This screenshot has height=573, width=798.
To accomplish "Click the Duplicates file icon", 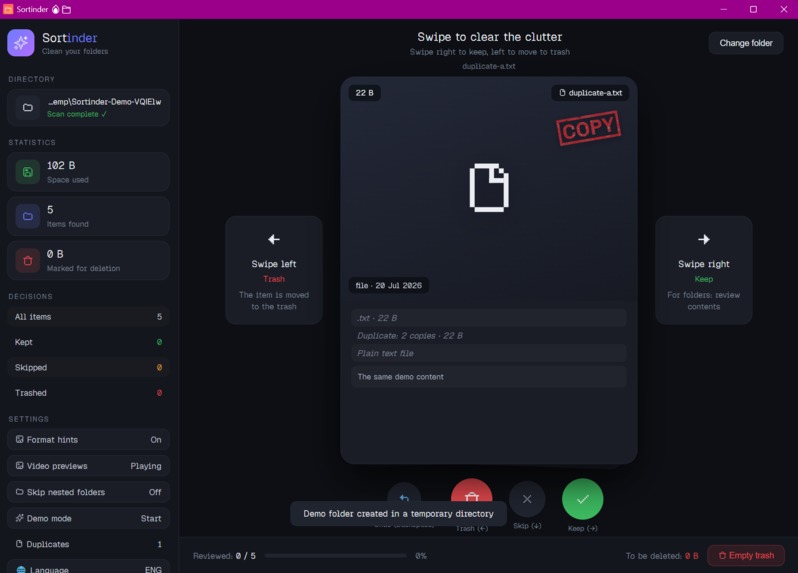I will point(19,544).
